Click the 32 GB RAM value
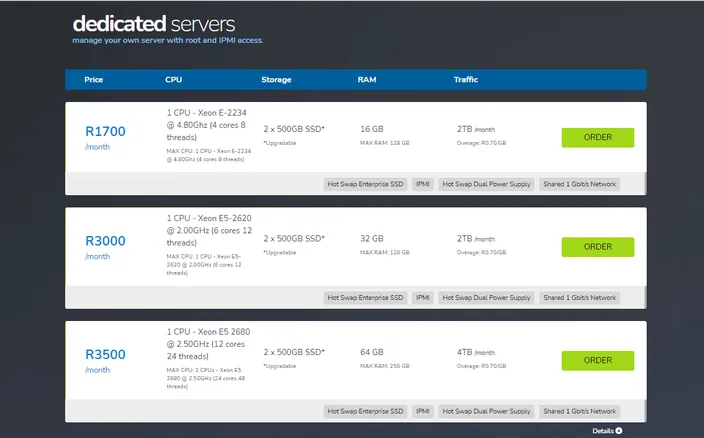The height and width of the screenshot is (438, 704). click(x=372, y=239)
